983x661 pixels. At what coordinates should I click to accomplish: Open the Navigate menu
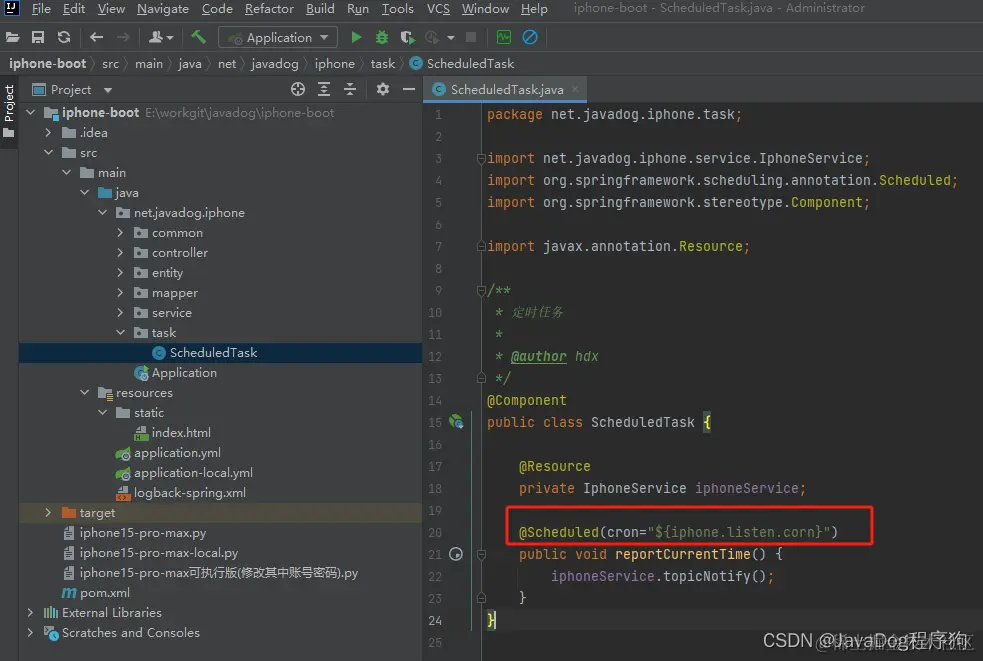point(163,9)
